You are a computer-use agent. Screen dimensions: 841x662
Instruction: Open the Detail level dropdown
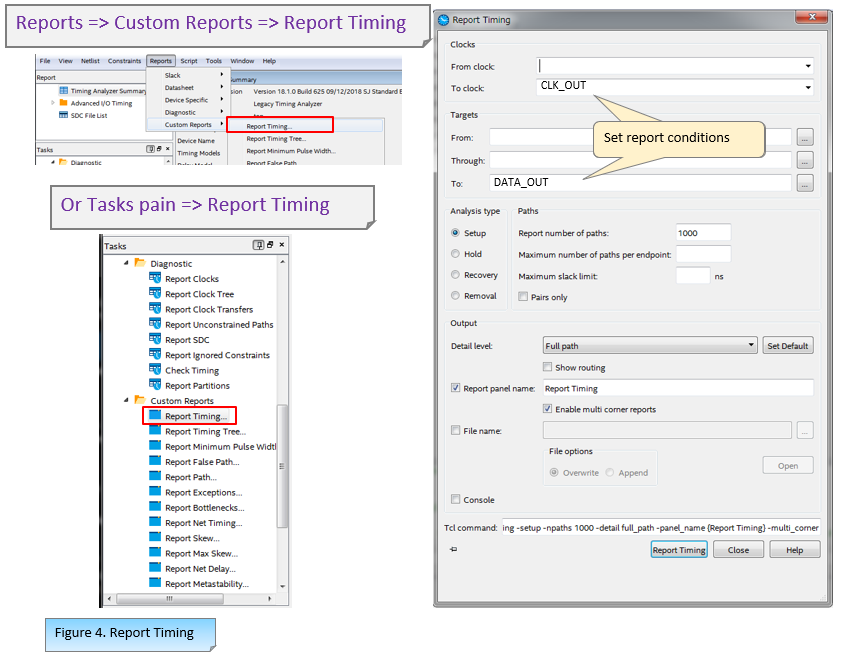tap(751, 346)
